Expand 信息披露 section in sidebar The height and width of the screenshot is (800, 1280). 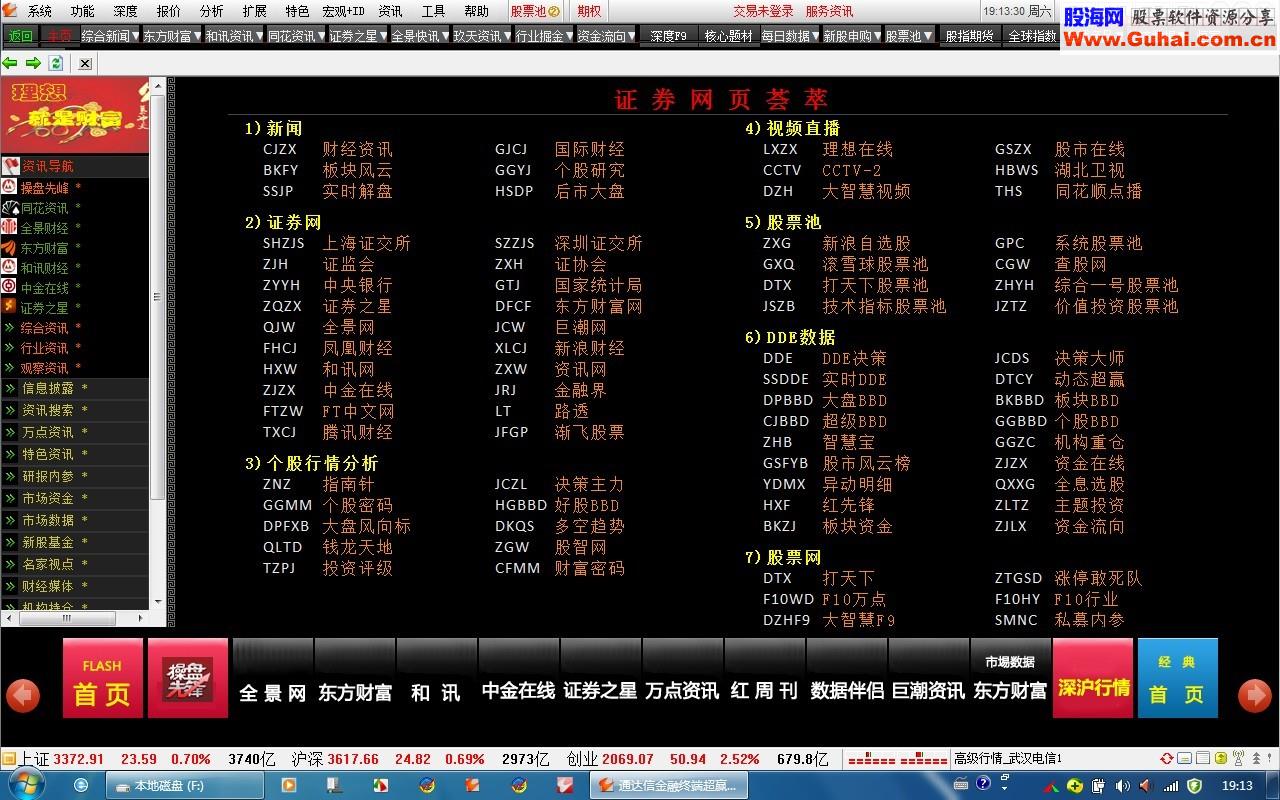click(x=75, y=388)
